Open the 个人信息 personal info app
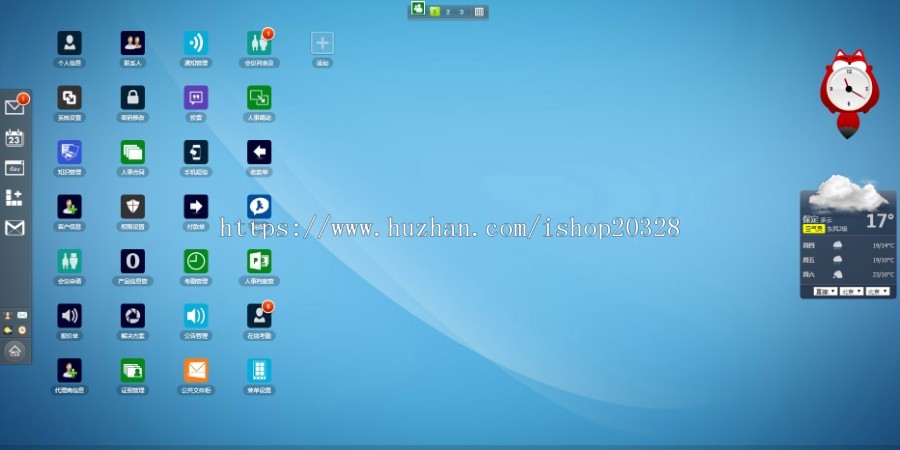 click(69, 43)
